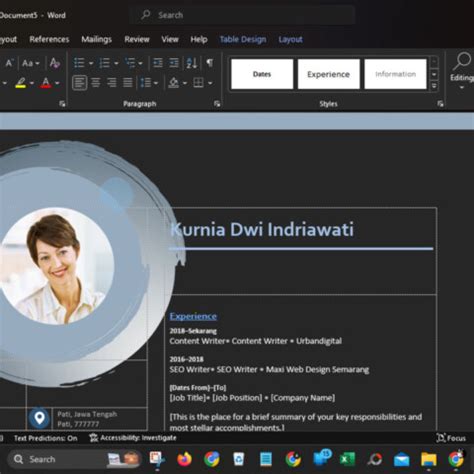The height and width of the screenshot is (474, 474).
Task: Click the Experience heading link
Action: pos(193,316)
